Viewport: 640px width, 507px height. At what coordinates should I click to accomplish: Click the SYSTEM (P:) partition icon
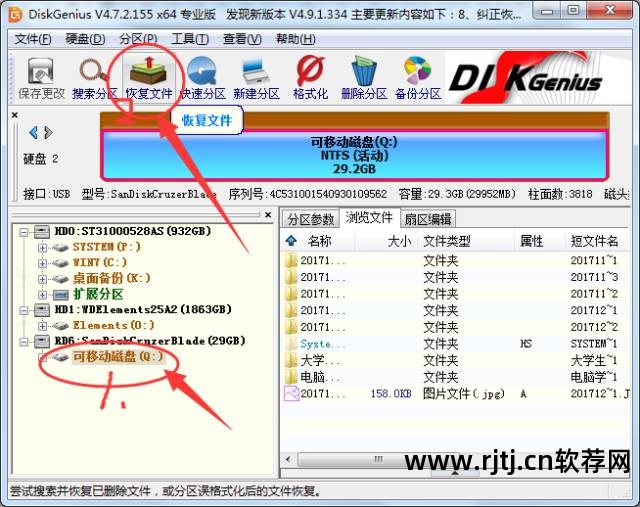(x=60, y=247)
